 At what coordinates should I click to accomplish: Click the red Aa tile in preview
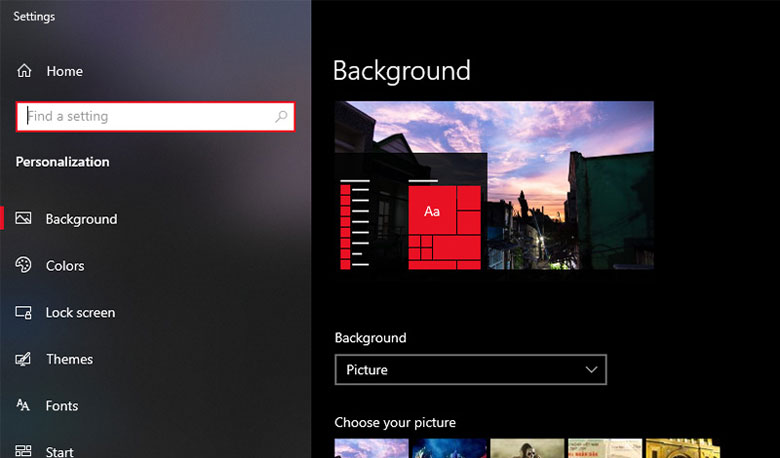coord(432,211)
